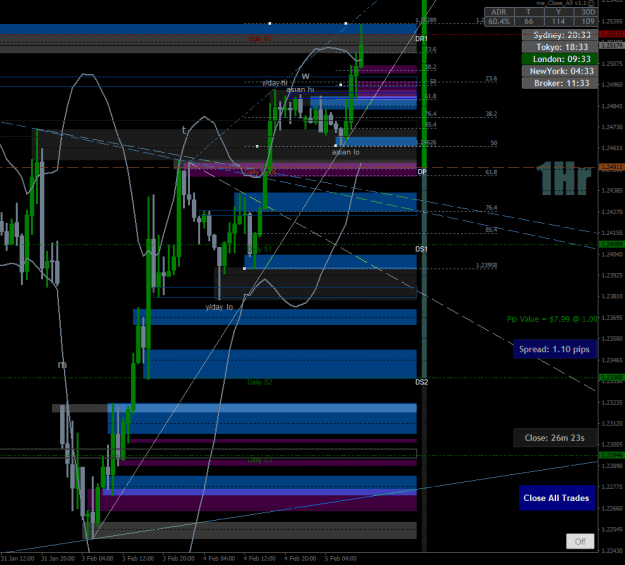Viewport: 625px width, 565px height.
Task: Select the NewYork: 04:33 session clock
Action: pyautogui.click(x=560, y=71)
